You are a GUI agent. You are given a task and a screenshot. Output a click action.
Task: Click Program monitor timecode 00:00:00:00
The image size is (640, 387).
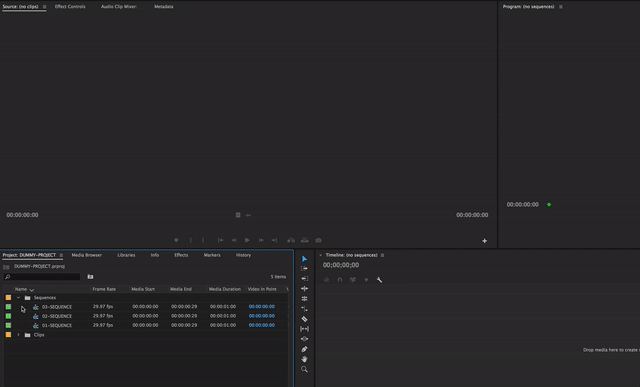pyautogui.click(x=522, y=205)
